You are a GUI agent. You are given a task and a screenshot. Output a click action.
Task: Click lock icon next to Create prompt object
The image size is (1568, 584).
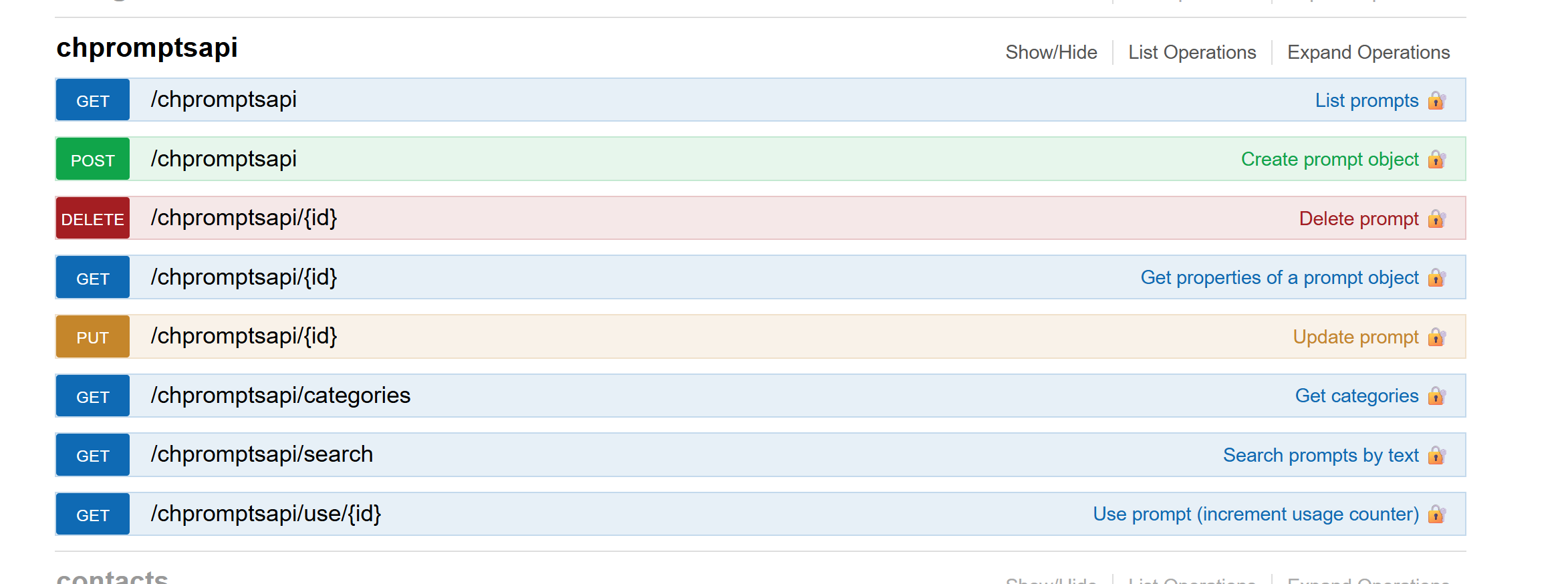point(1436,160)
